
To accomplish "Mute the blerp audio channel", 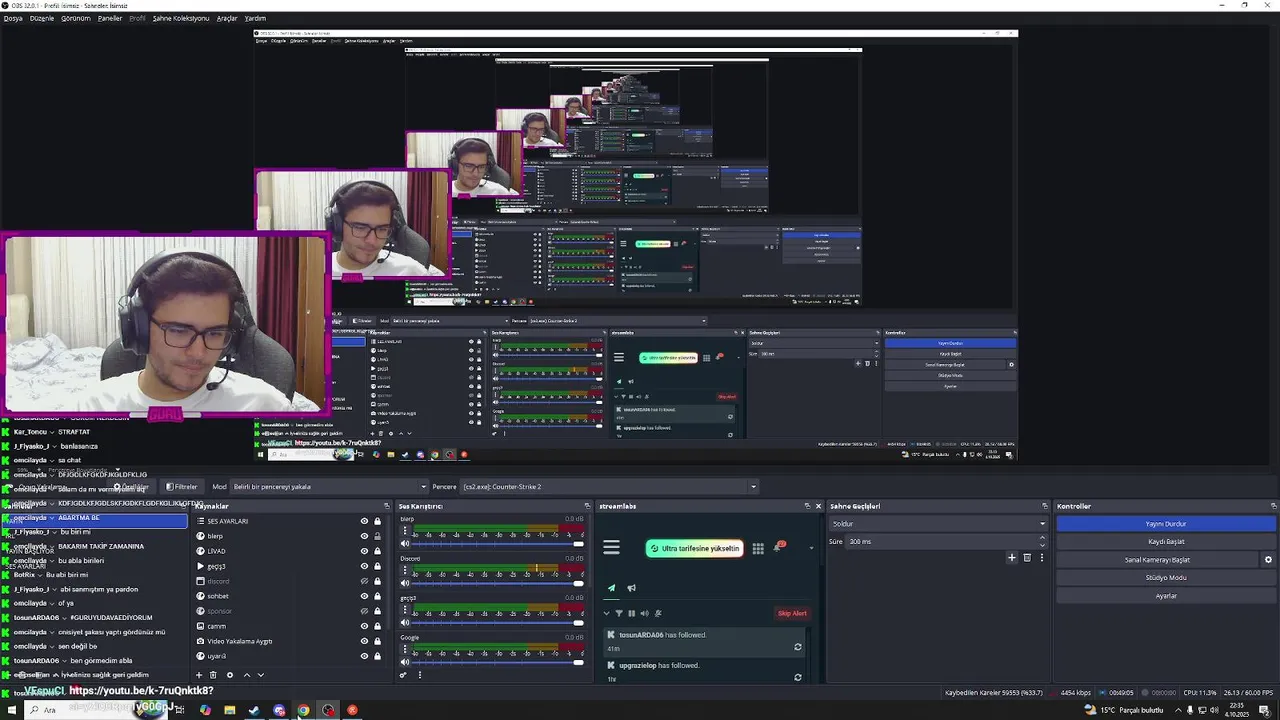I will coord(405,543).
